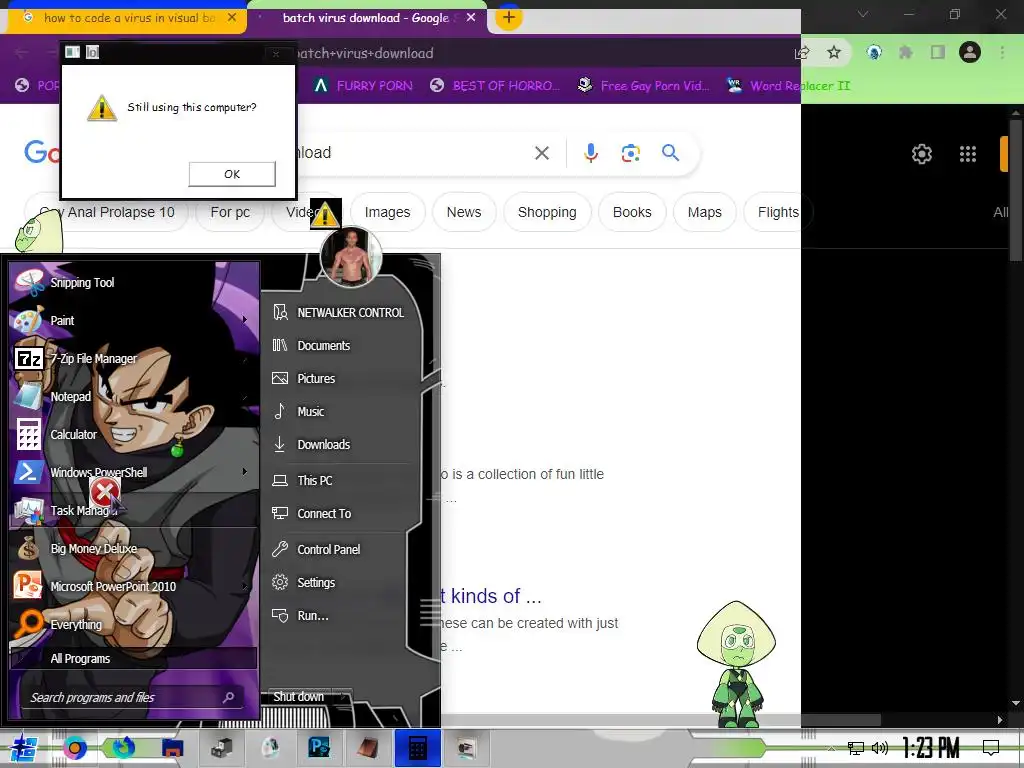Image resolution: width=1024 pixels, height=768 pixels.
Task: Open Task Manager from Start menu
Action: [x=133, y=510]
